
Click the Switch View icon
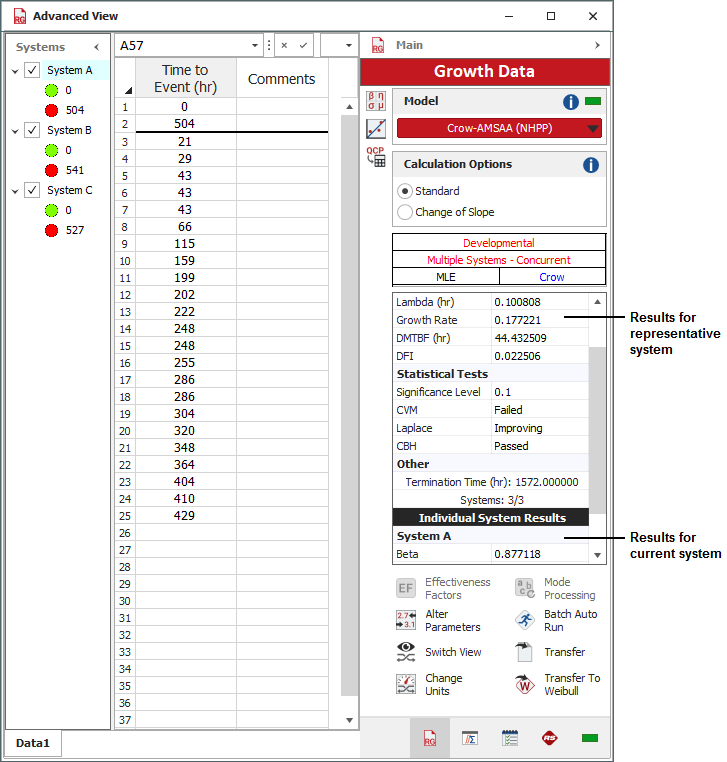pyautogui.click(x=406, y=652)
